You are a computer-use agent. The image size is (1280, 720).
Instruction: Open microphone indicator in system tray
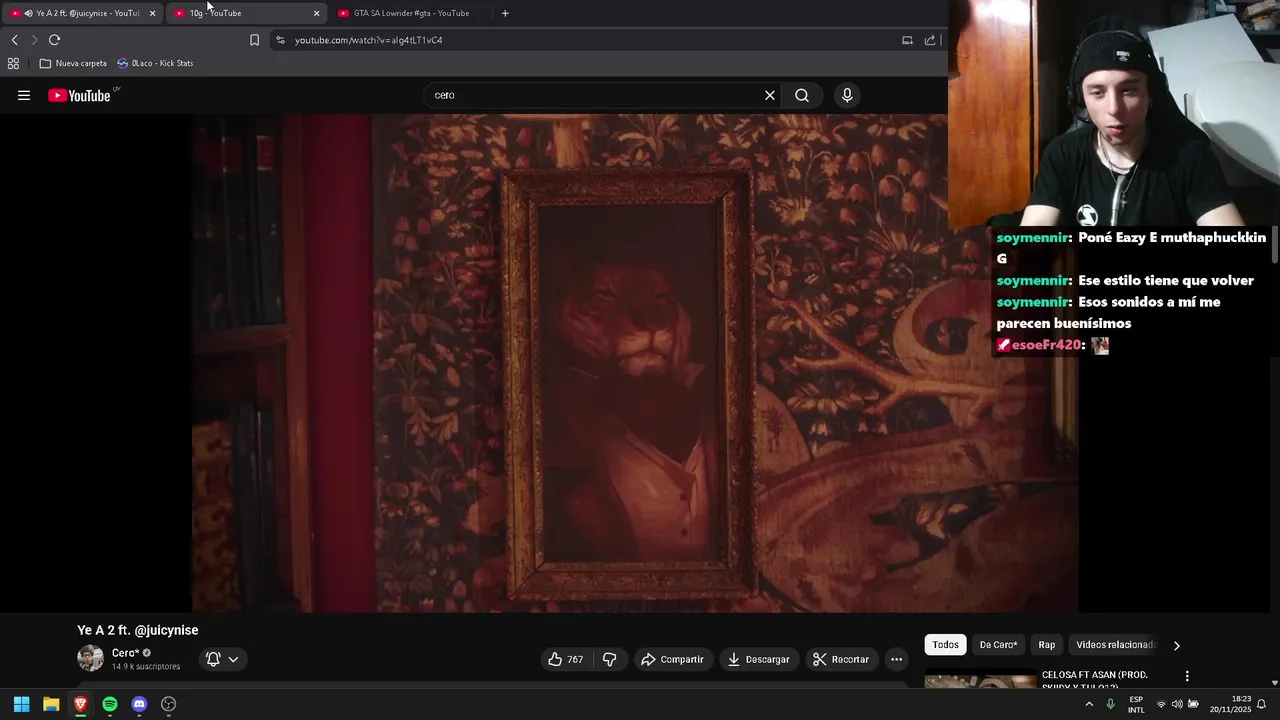pyautogui.click(x=1110, y=704)
